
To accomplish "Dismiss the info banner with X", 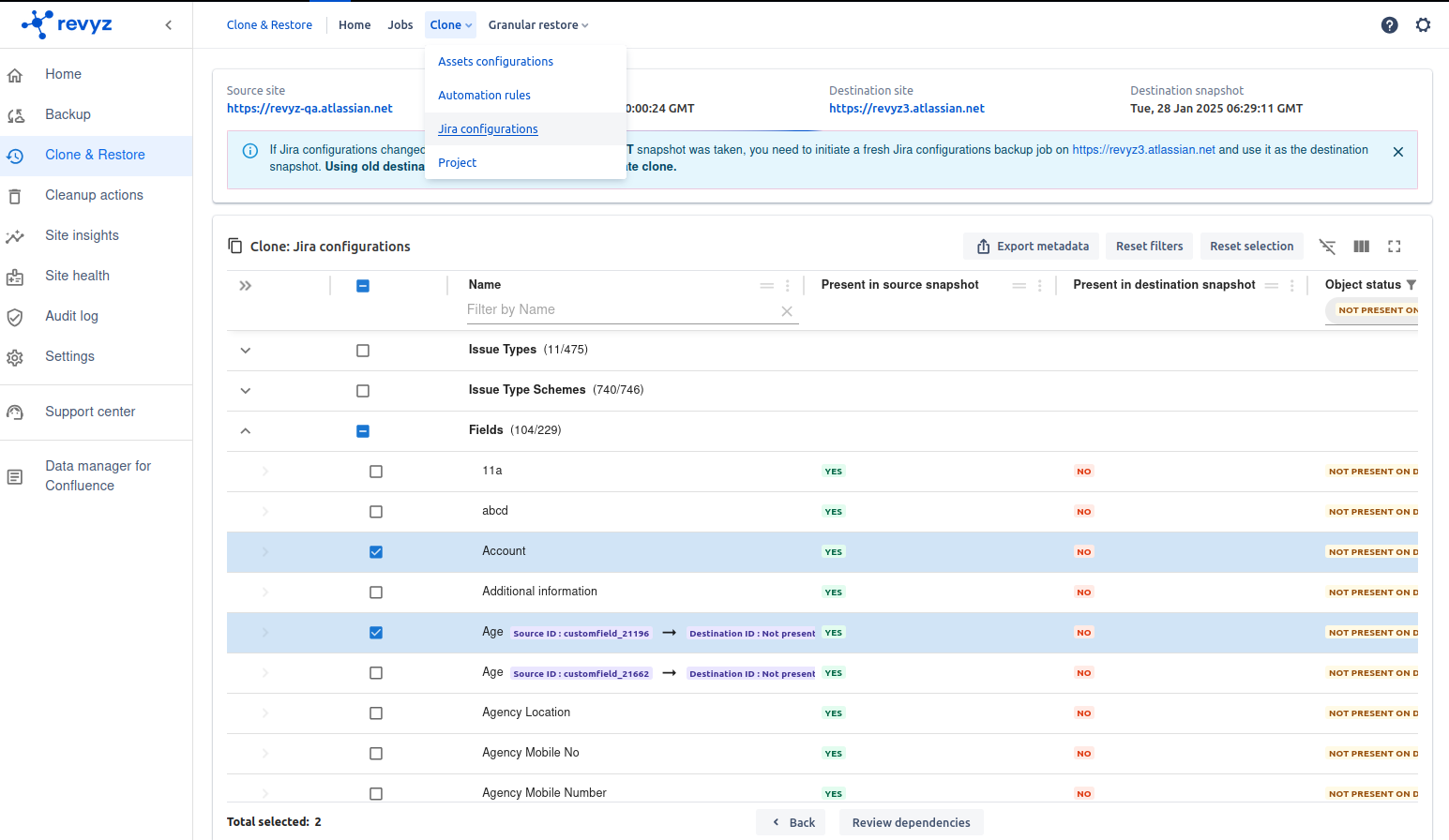I will pyautogui.click(x=1397, y=152).
